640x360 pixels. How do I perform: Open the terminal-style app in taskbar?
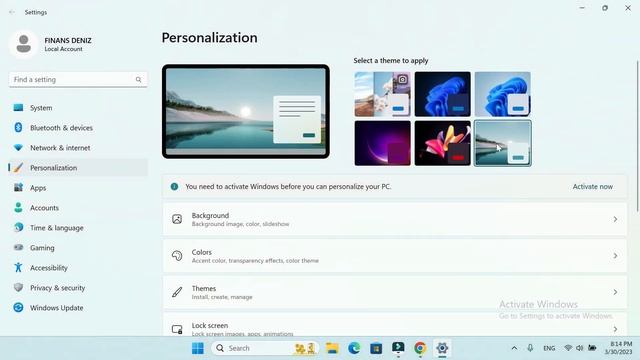pyautogui.click(x=398, y=348)
